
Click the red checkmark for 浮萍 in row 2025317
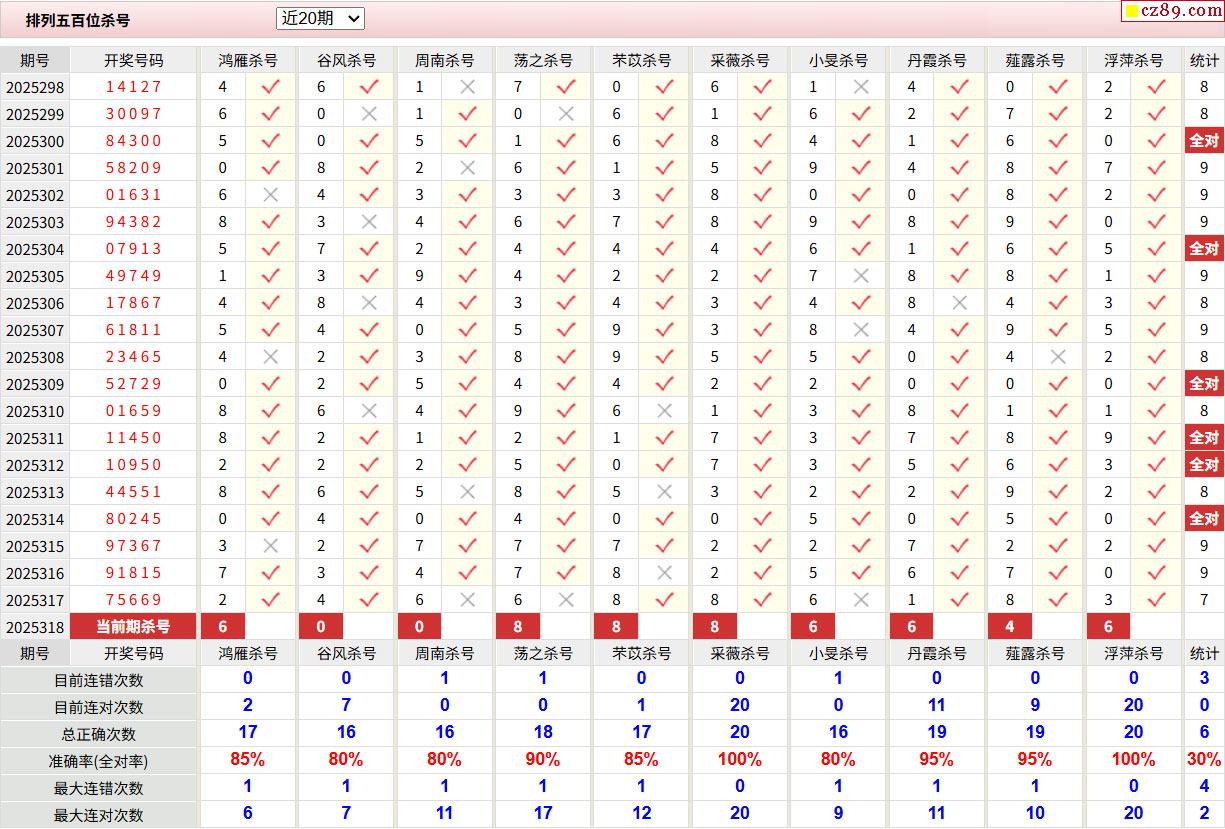point(1157,600)
